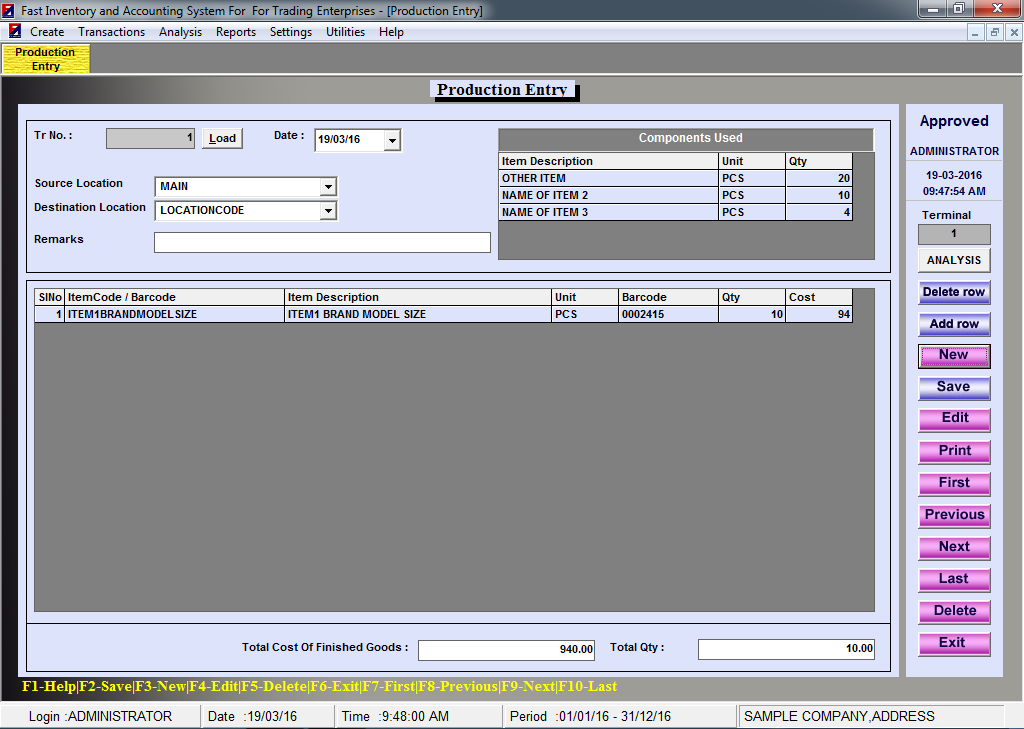The height and width of the screenshot is (729, 1024).
Task: Click inside the Remarks field
Action: [322, 243]
